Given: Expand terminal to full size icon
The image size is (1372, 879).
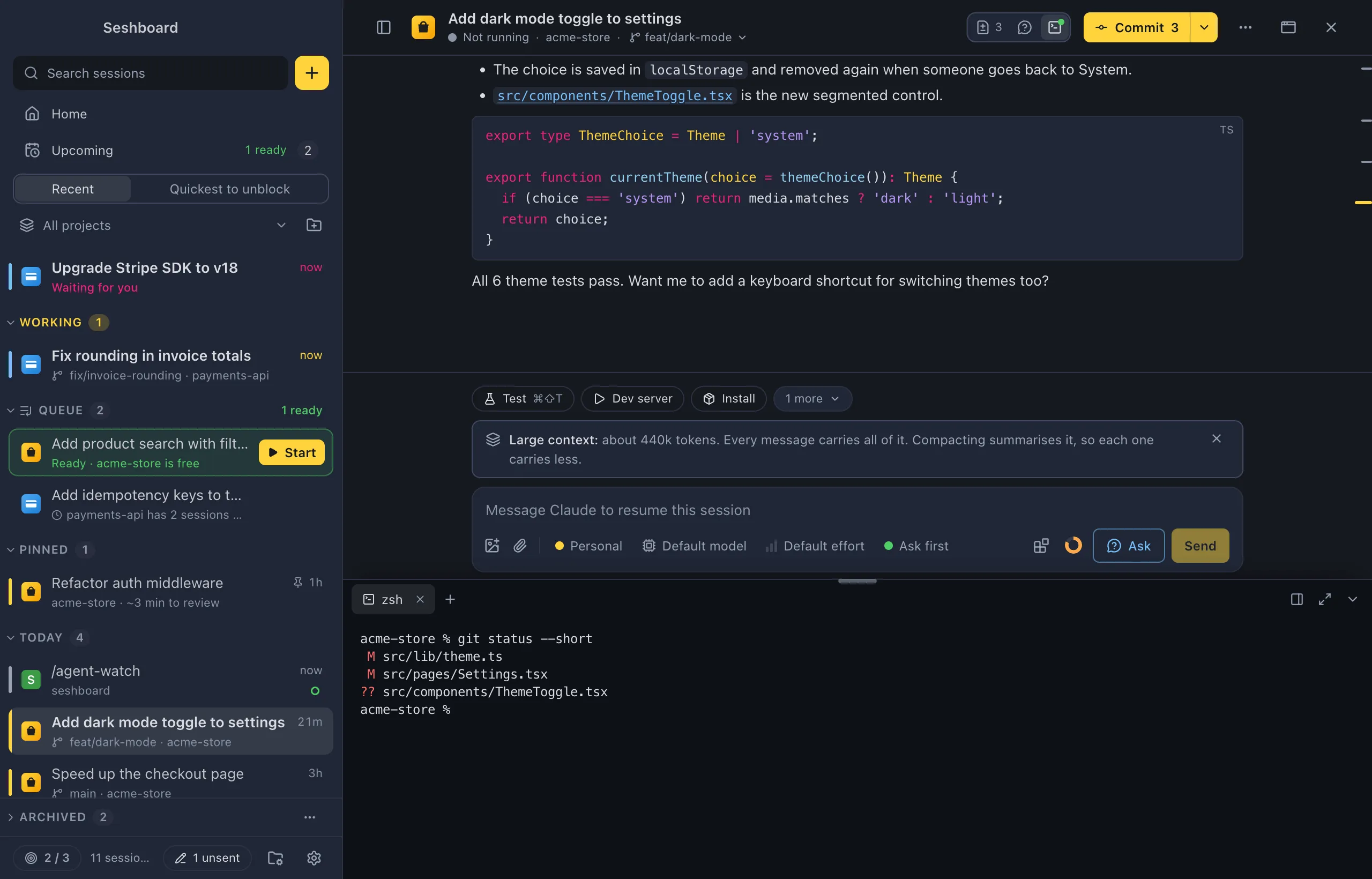Looking at the screenshot, I should pyautogui.click(x=1325, y=599).
